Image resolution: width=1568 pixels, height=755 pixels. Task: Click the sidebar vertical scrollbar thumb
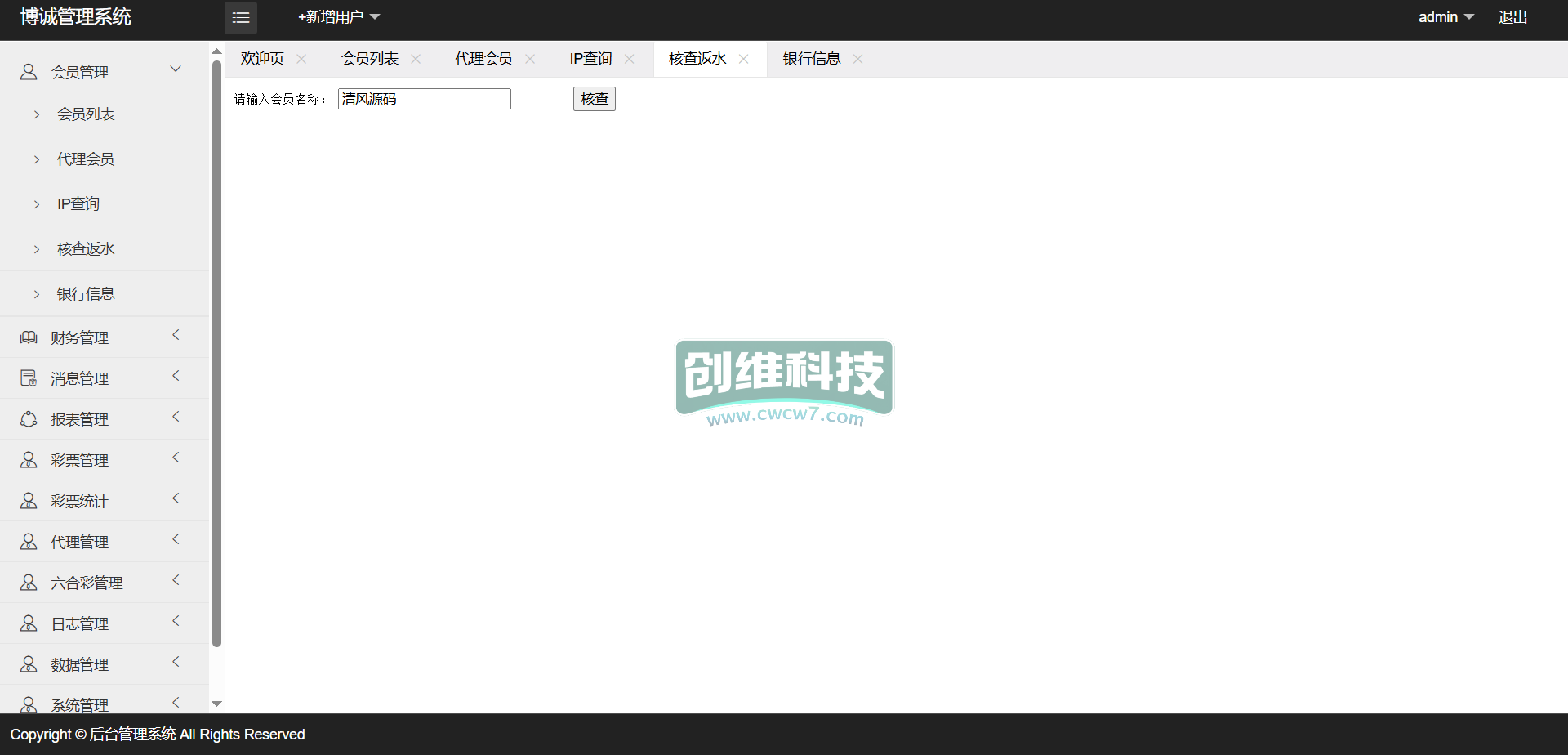click(x=216, y=353)
